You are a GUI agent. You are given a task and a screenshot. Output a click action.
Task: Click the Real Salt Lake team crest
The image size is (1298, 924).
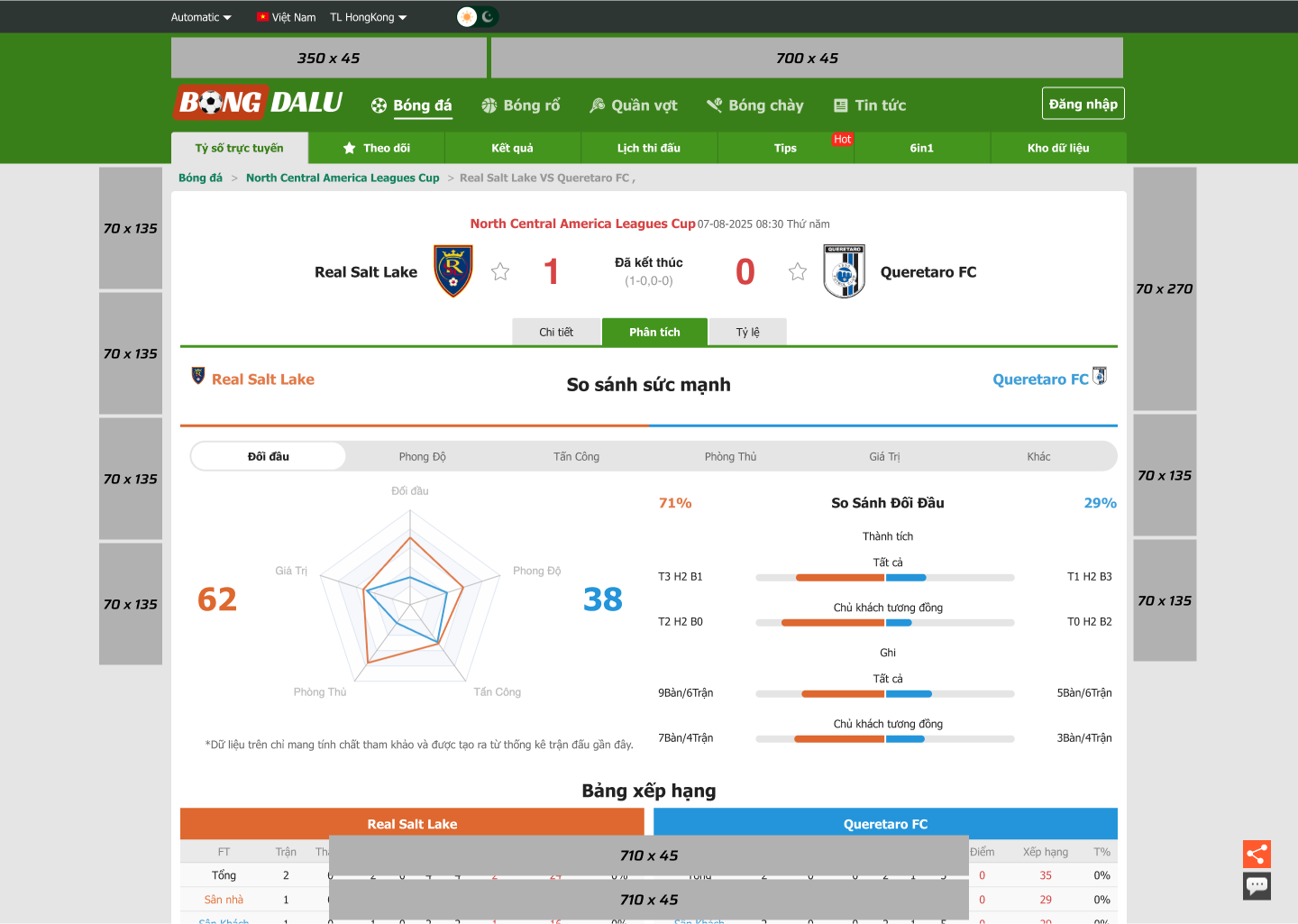tap(452, 271)
